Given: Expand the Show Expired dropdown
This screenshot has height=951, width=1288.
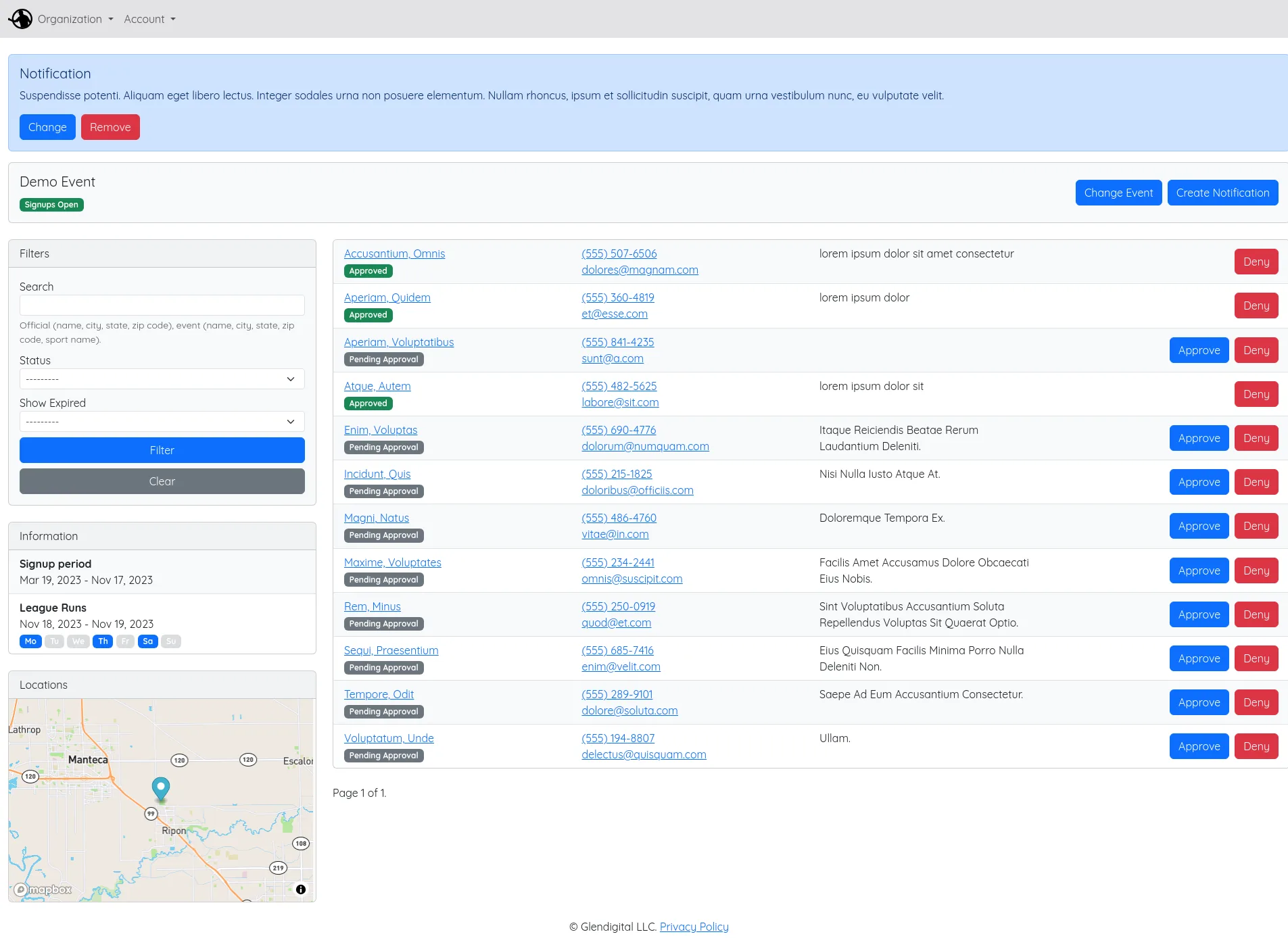Looking at the screenshot, I should point(162,422).
